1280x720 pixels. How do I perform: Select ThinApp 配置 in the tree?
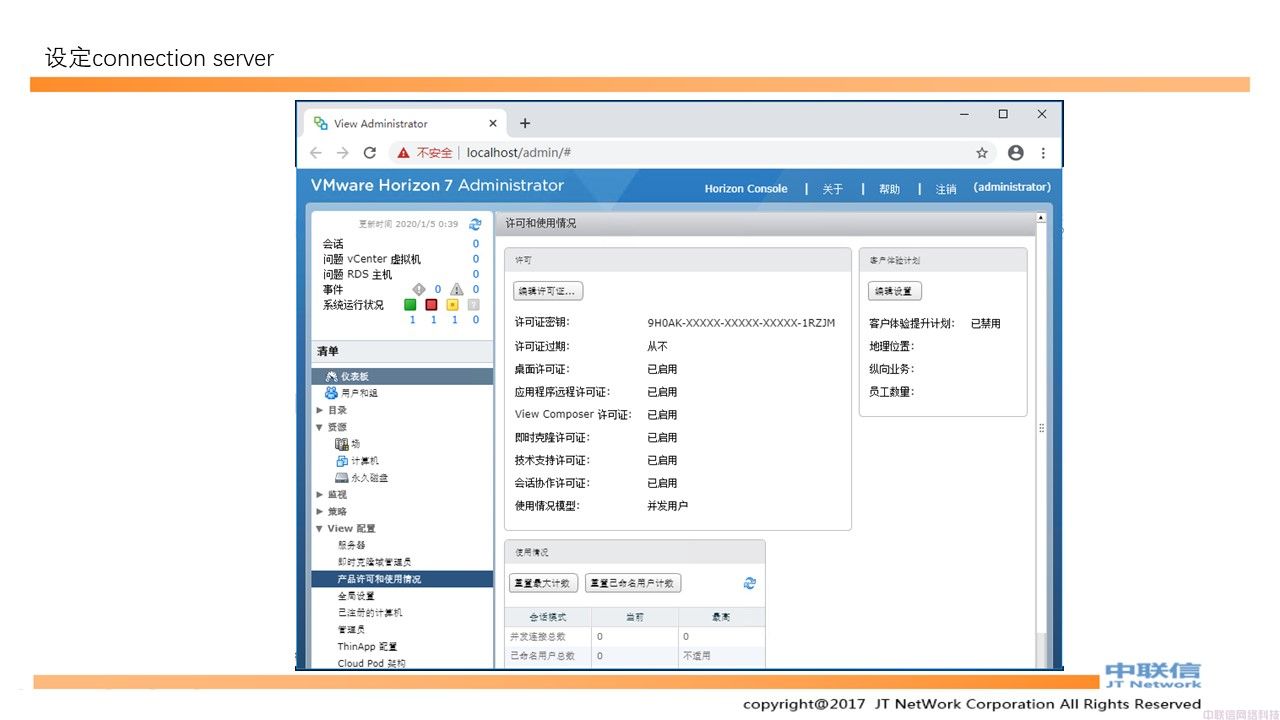367,647
